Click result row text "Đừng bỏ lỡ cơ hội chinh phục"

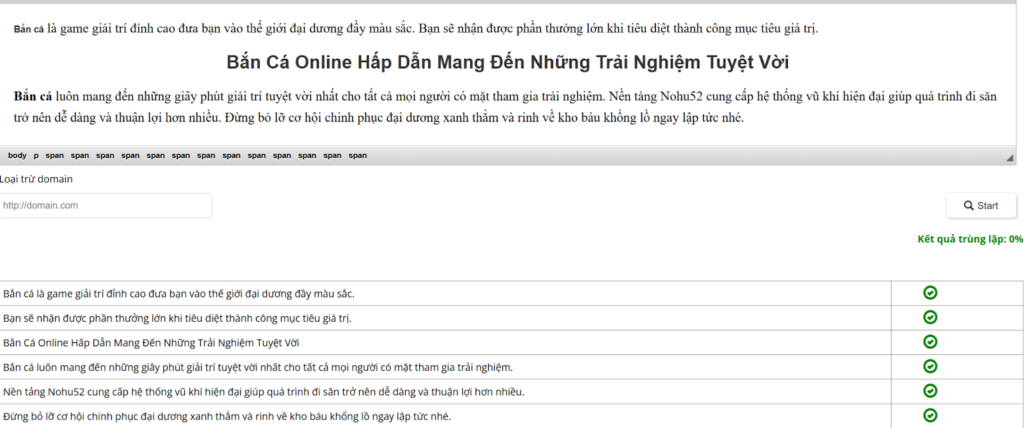pos(226,415)
